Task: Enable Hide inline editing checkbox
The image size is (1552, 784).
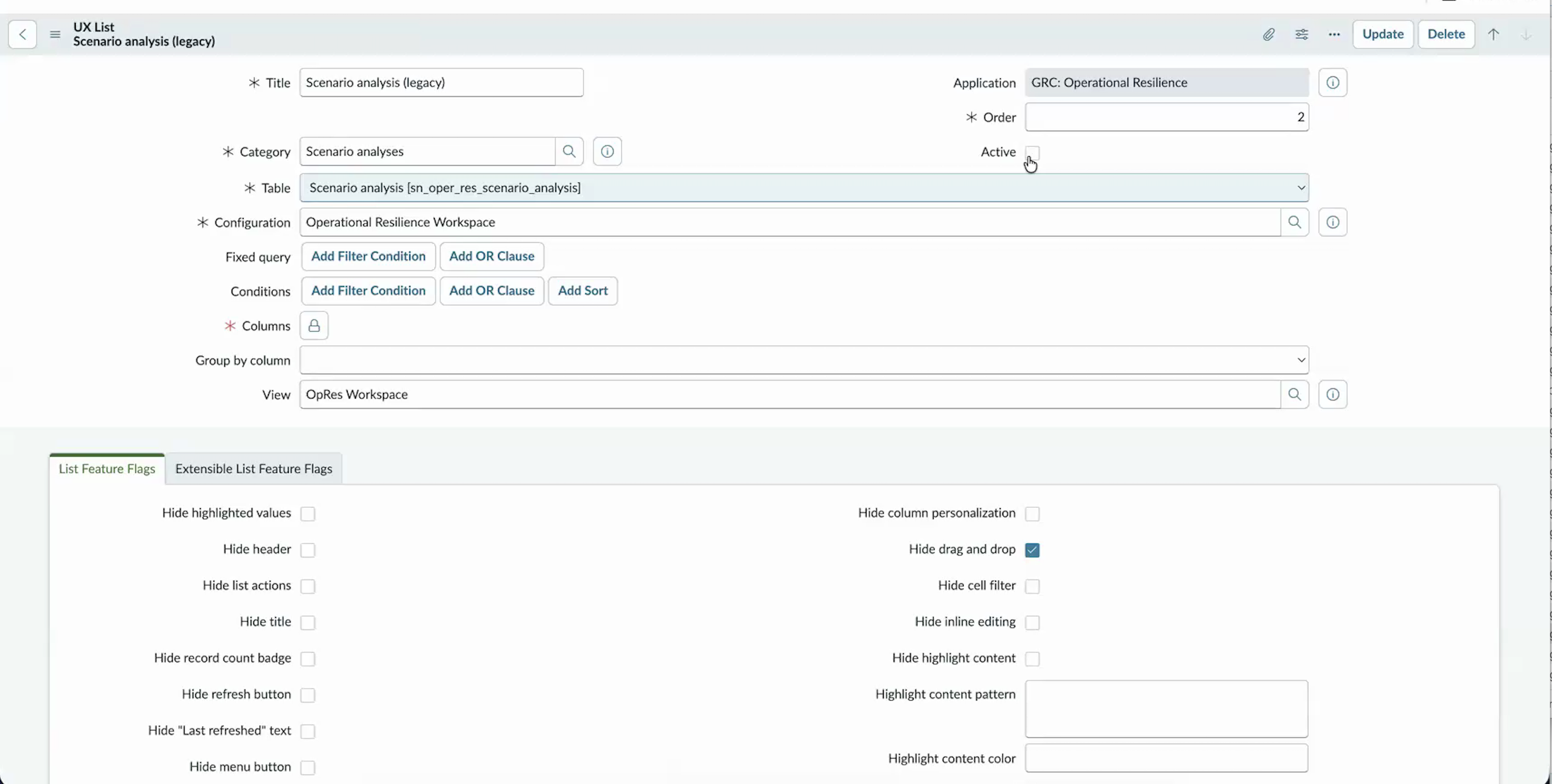Action: coord(1033,622)
